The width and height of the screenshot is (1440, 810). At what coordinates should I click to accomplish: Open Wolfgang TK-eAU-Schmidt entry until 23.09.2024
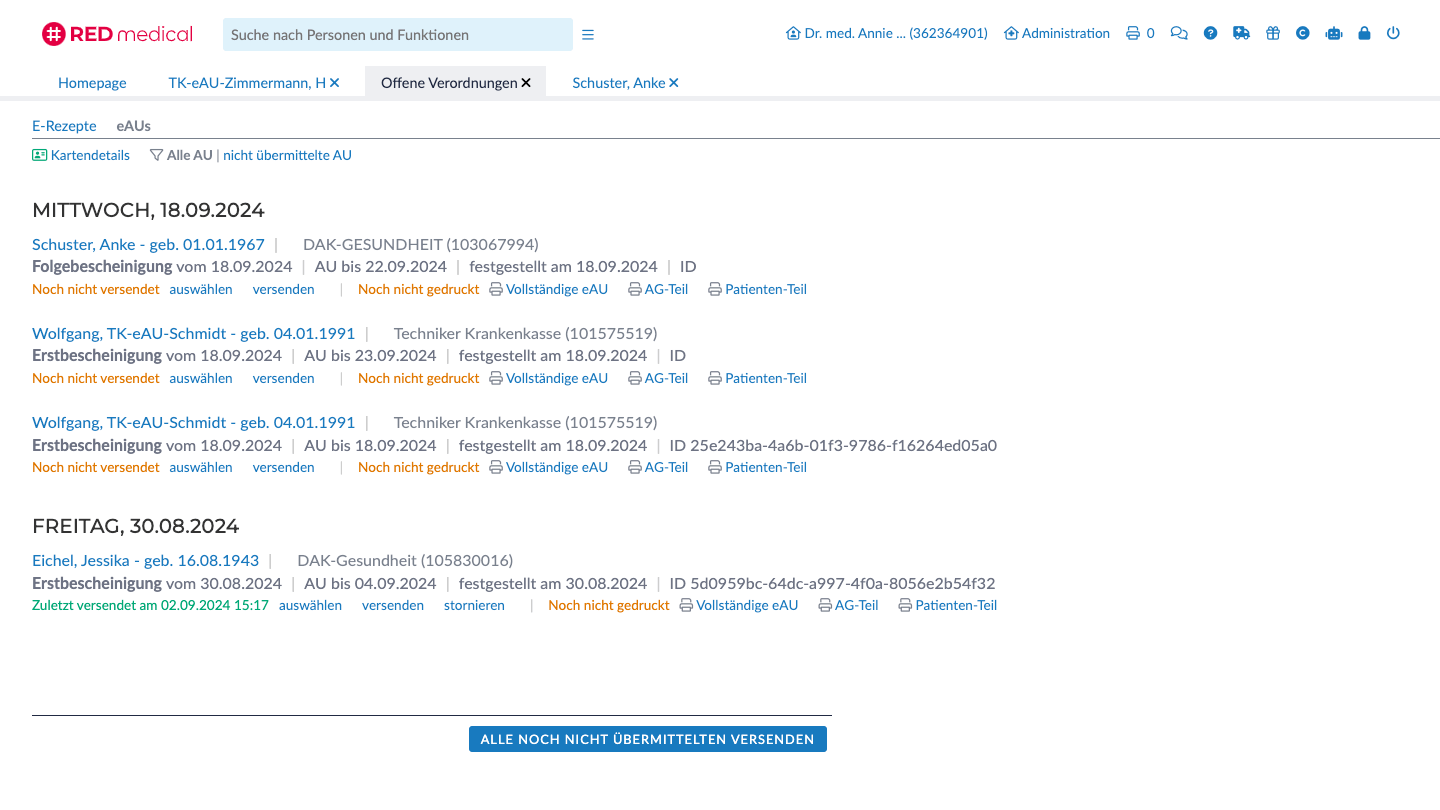click(x=193, y=333)
